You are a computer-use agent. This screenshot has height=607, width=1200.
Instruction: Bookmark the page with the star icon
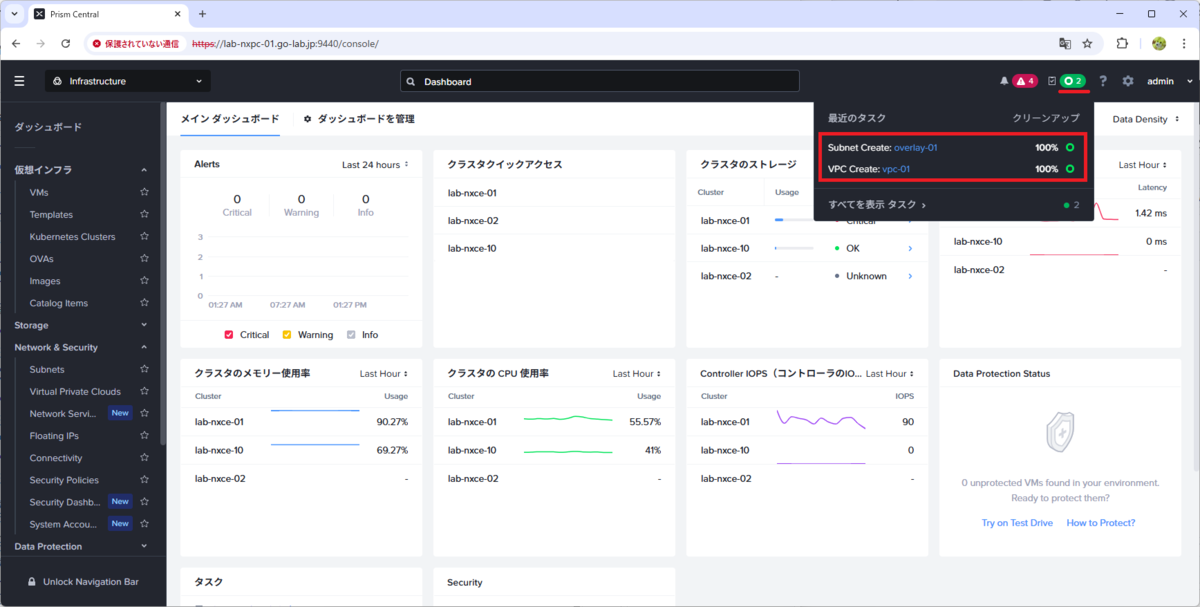pyautogui.click(x=1087, y=44)
